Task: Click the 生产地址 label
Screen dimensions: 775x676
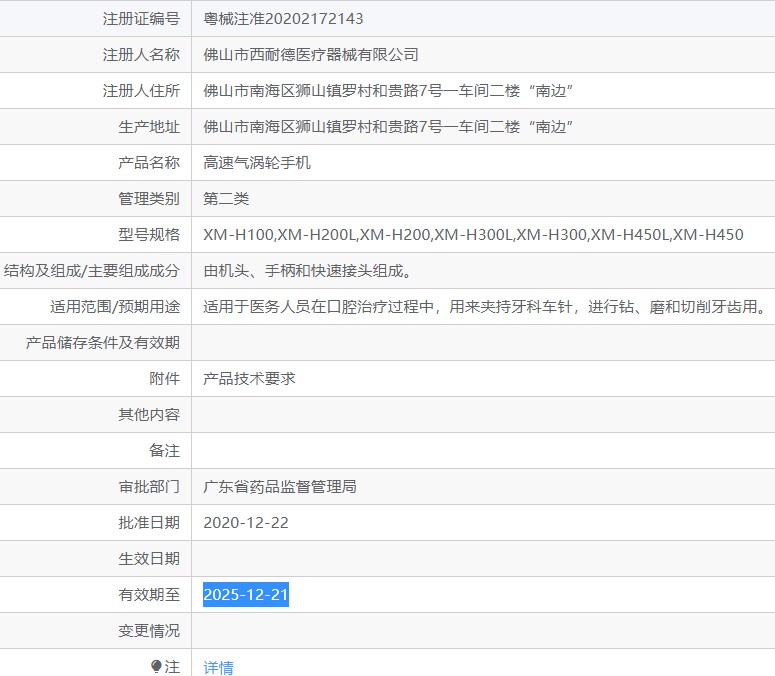Action: [149, 127]
